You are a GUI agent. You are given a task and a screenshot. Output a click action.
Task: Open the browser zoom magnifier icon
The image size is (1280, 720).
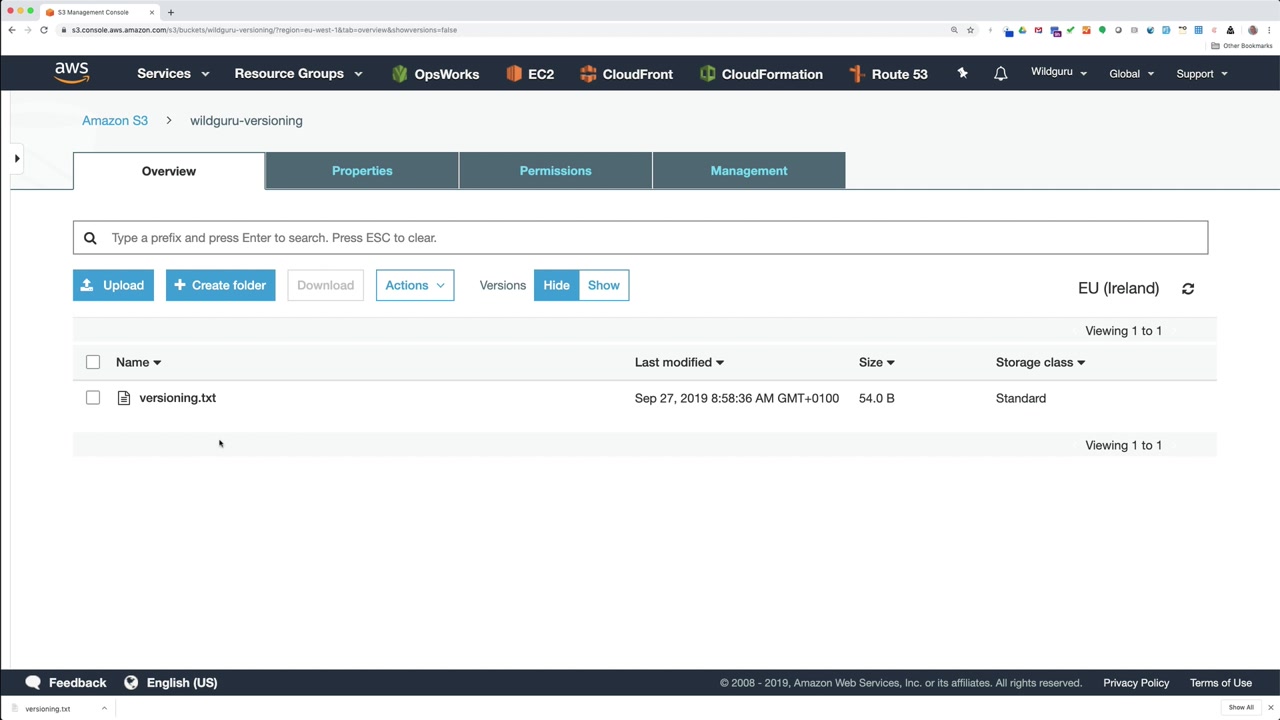click(954, 30)
